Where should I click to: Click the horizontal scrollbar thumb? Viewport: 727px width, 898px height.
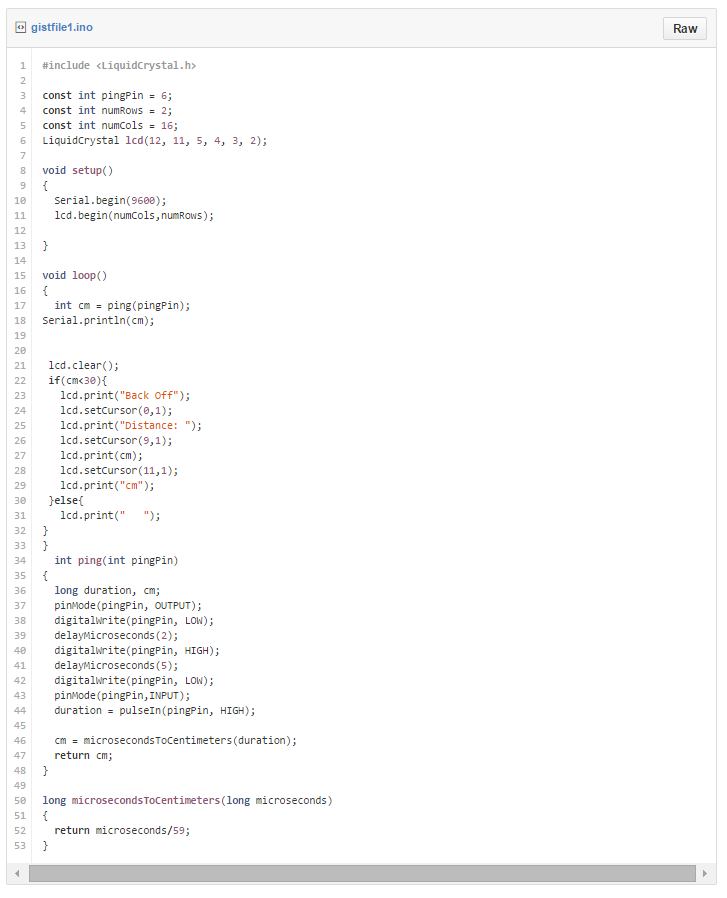pos(362,873)
